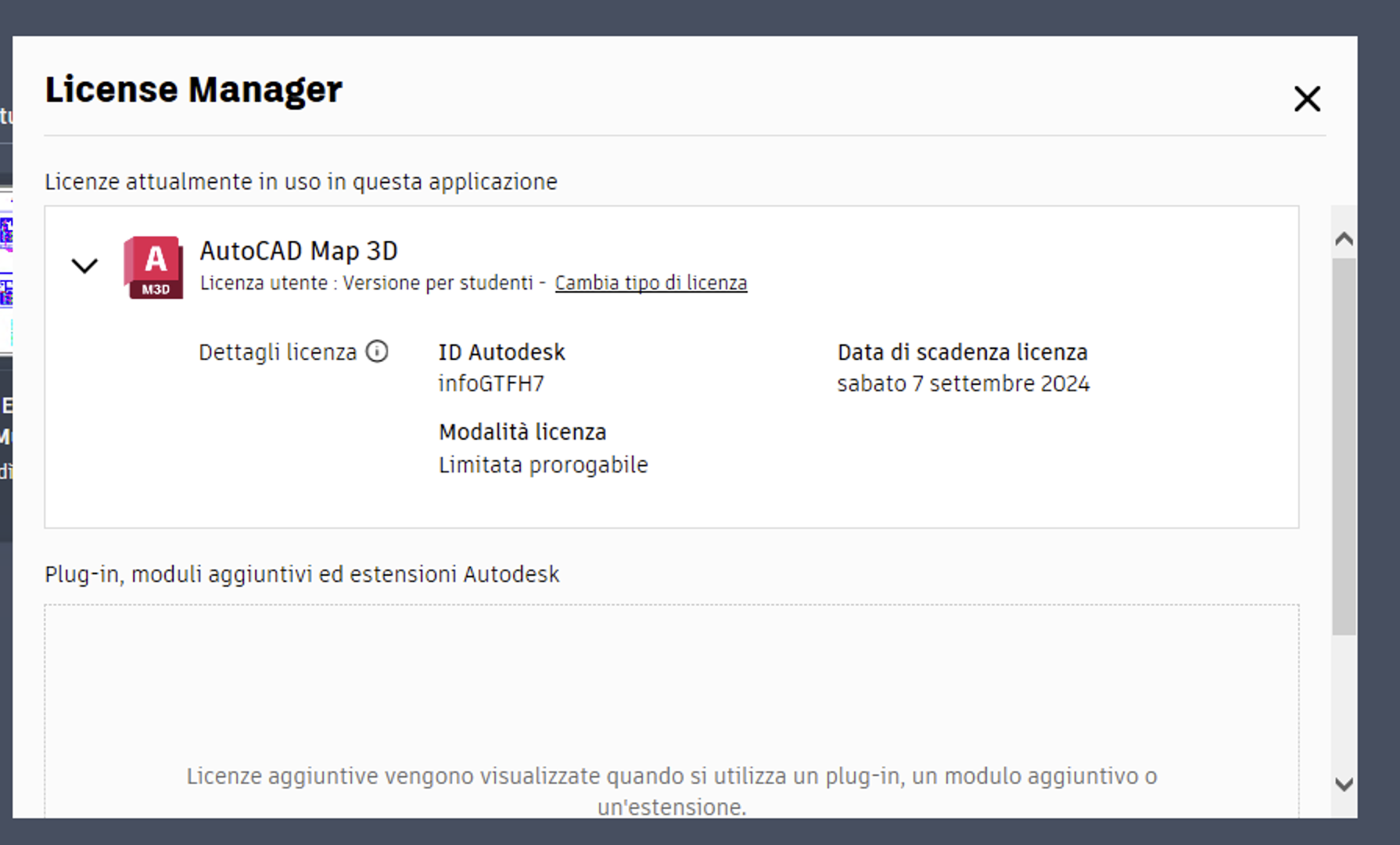Click the 'Licenza utente : Versione per studenti' text
1400x845 pixels.
click(x=366, y=283)
